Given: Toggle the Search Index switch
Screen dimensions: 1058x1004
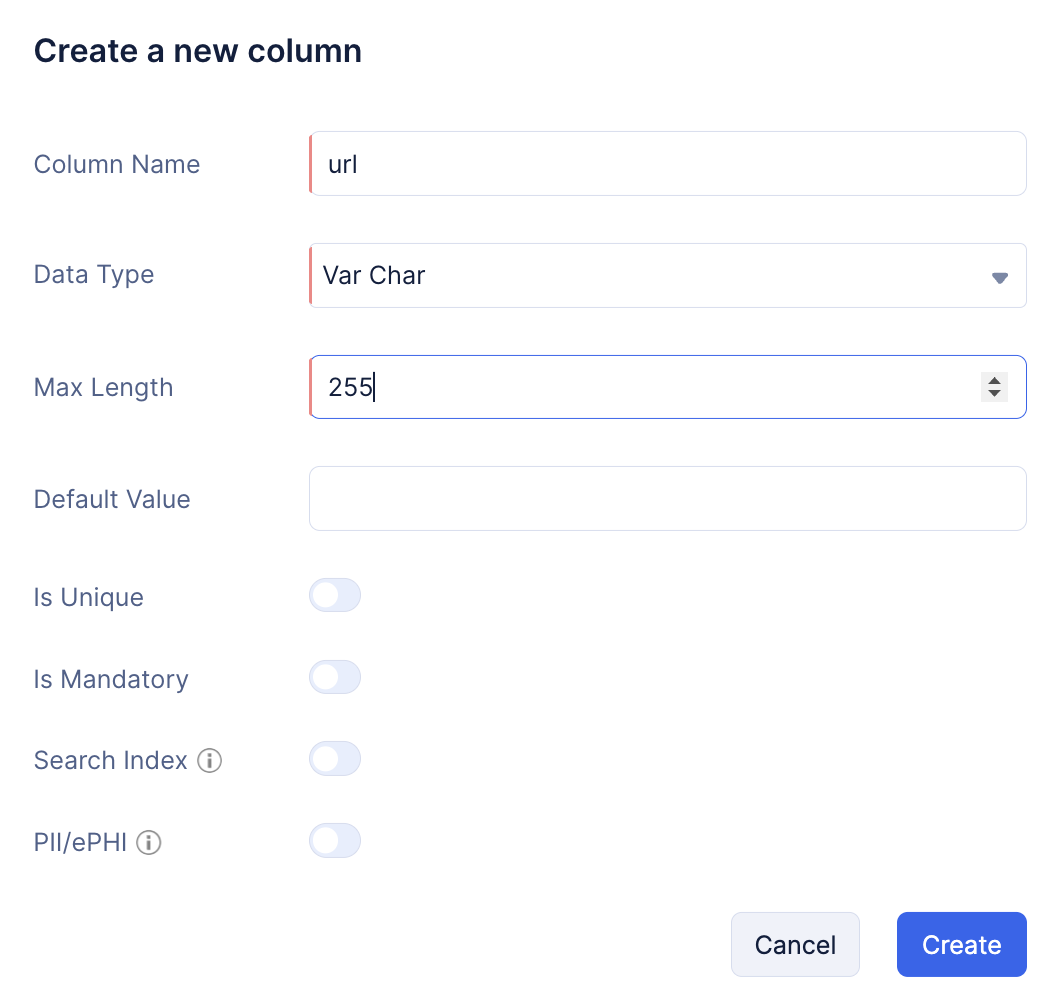Looking at the screenshot, I should pyautogui.click(x=335, y=758).
